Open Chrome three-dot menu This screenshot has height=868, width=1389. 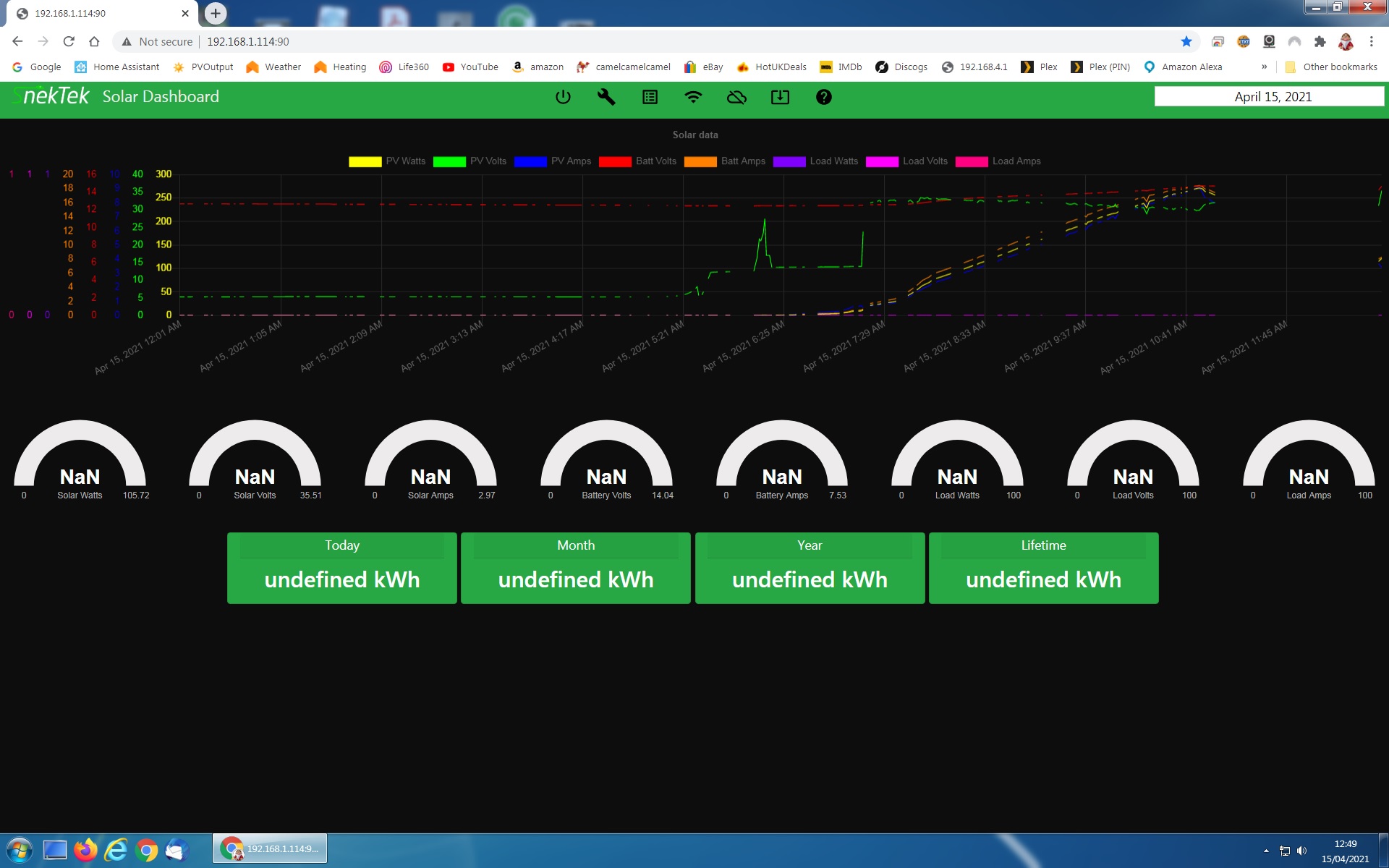click(1371, 41)
